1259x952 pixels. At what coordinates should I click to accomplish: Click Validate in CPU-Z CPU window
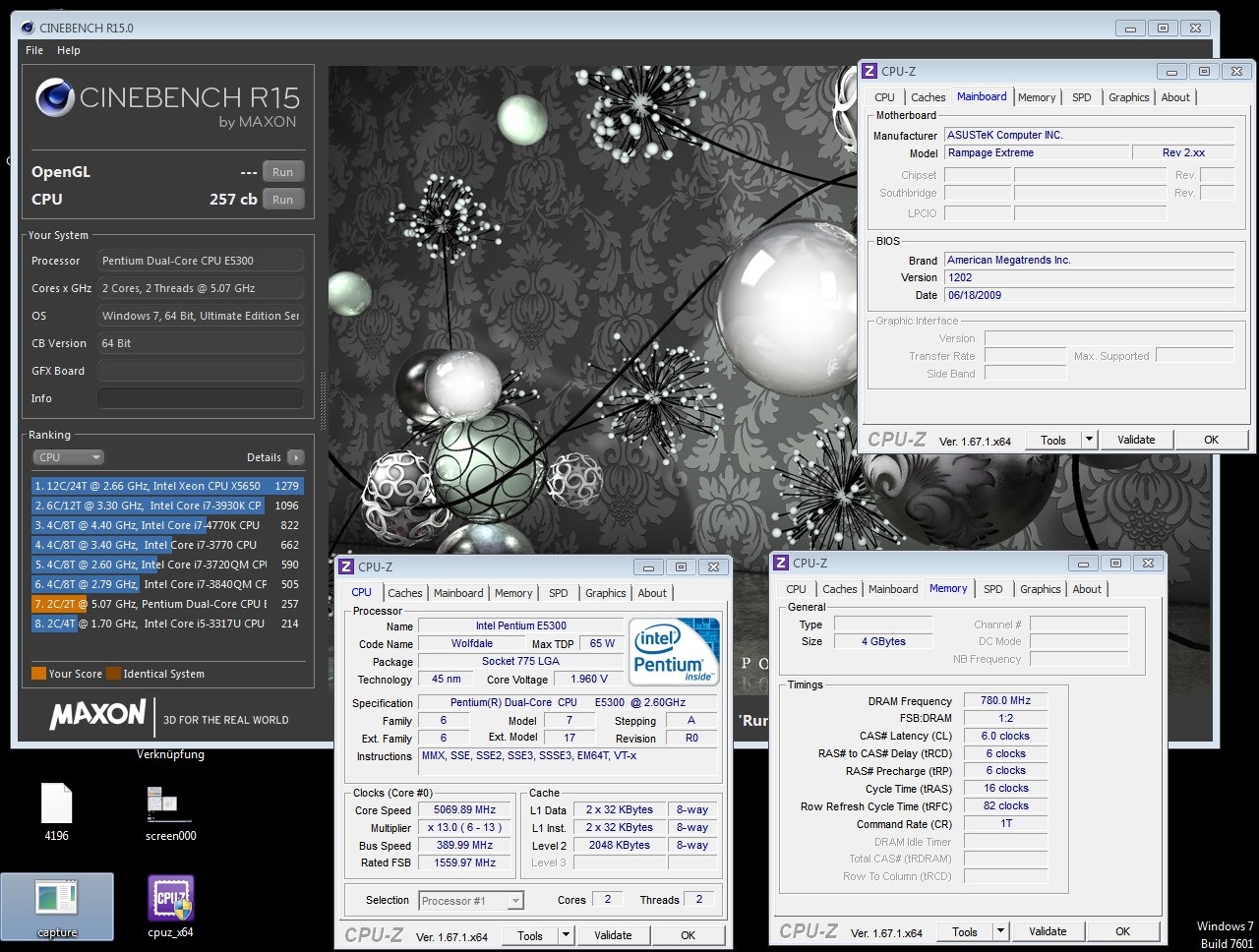click(613, 935)
